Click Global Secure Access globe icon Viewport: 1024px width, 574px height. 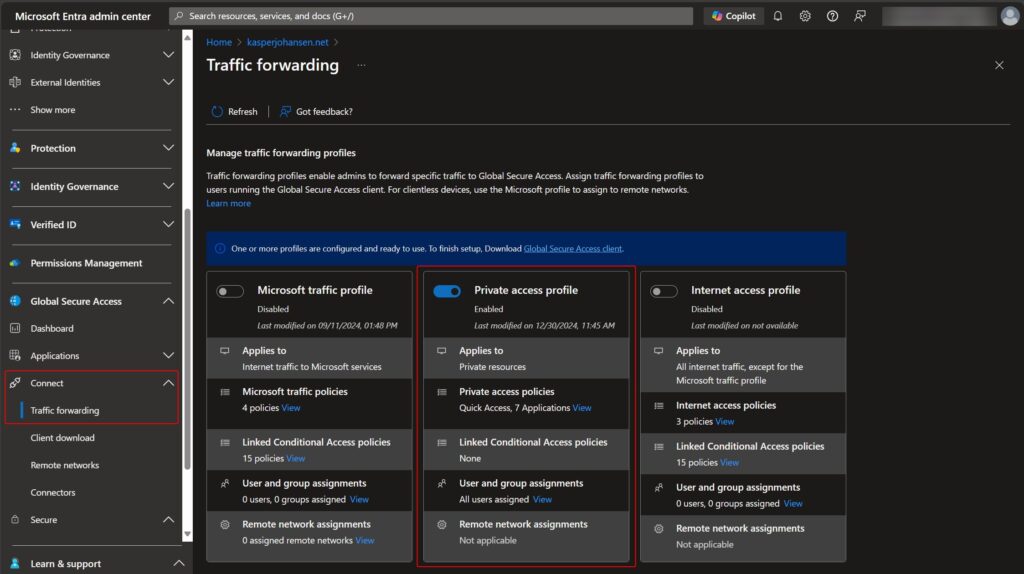[x=15, y=301]
